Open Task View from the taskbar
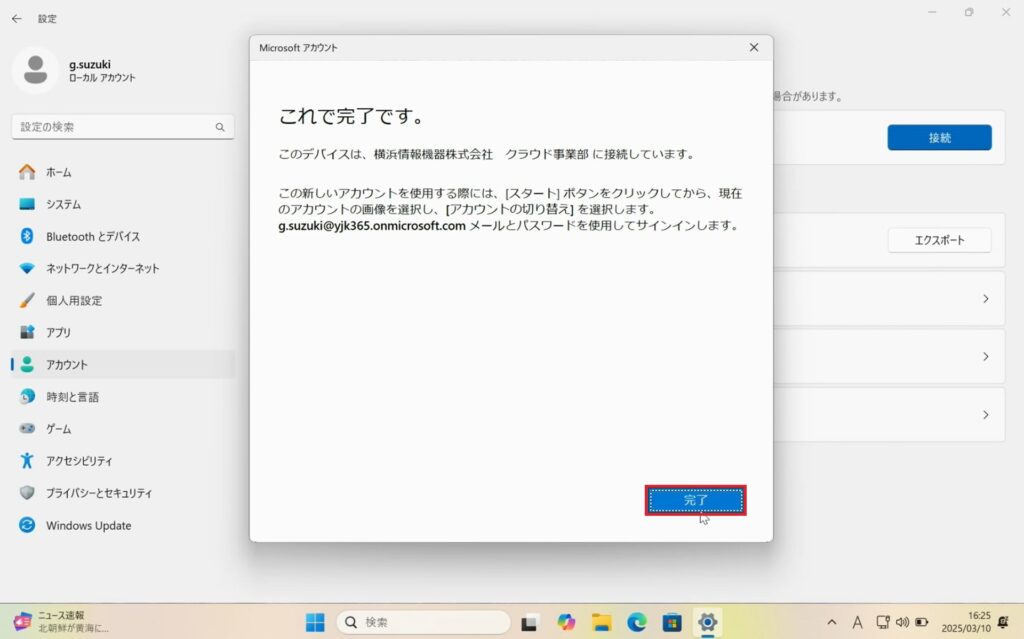1024x639 pixels. 529,623
